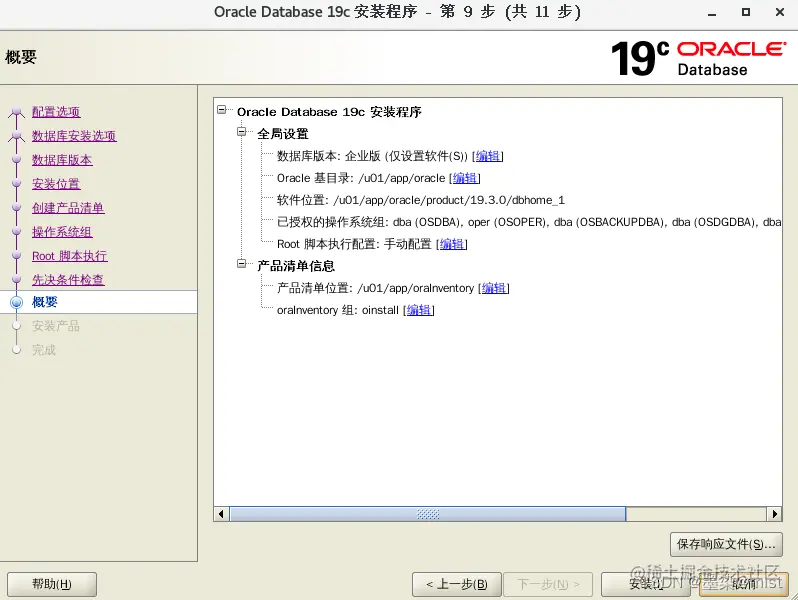Open help with 帮助(H) button
The width and height of the screenshot is (798, 600).
click(52, 584)
